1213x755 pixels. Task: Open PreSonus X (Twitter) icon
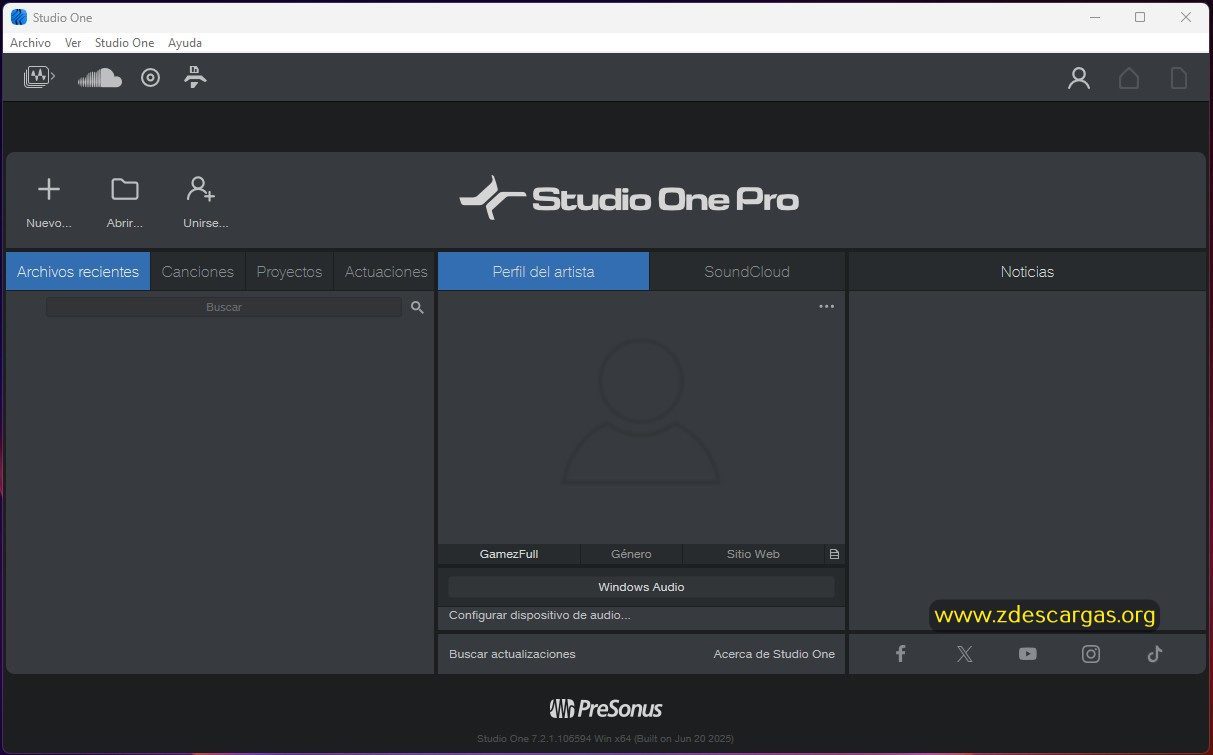[x=964, y=653]
